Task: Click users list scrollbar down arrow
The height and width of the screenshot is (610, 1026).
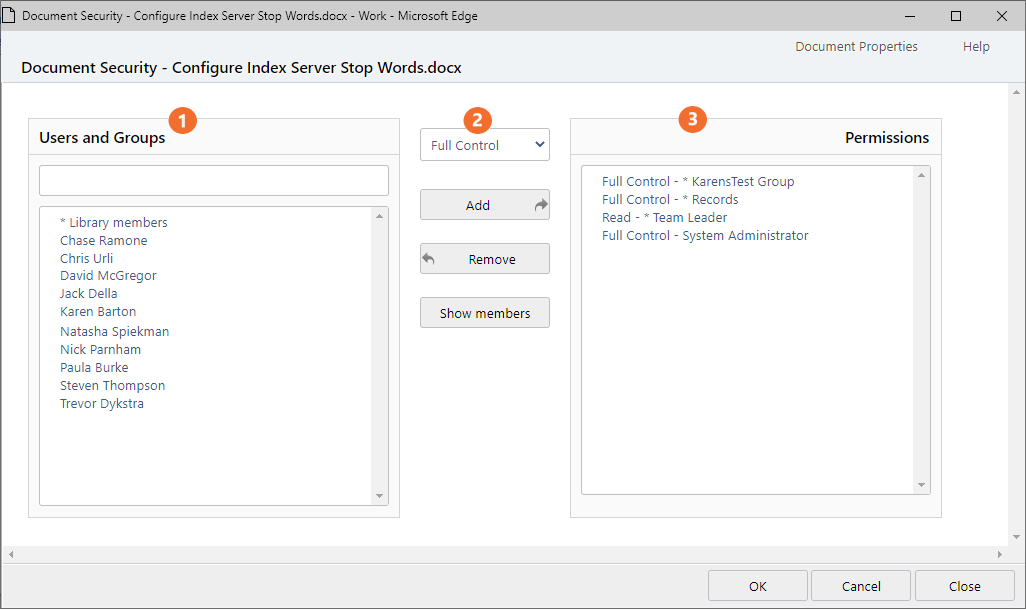Action: click(x=379, y=496)
